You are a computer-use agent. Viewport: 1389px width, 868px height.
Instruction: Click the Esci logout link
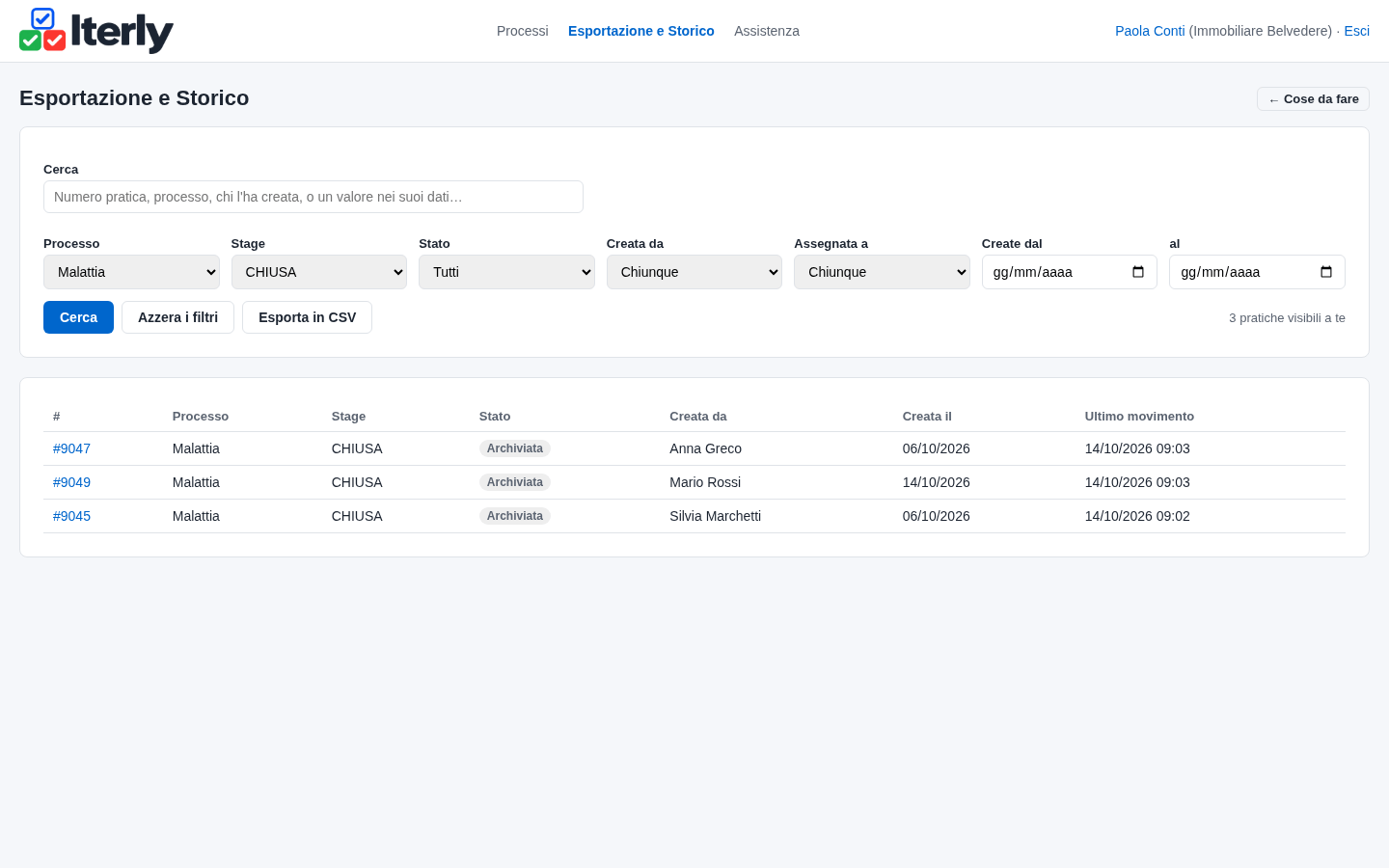click(1356, 31)
